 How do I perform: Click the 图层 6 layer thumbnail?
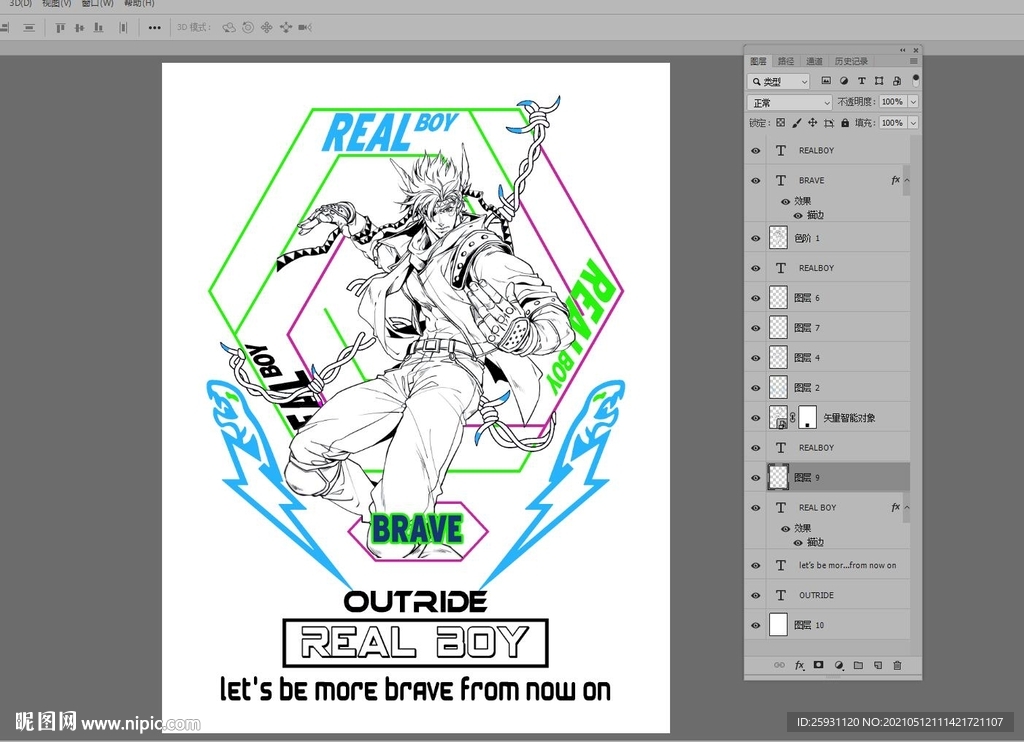coord(779,298)
